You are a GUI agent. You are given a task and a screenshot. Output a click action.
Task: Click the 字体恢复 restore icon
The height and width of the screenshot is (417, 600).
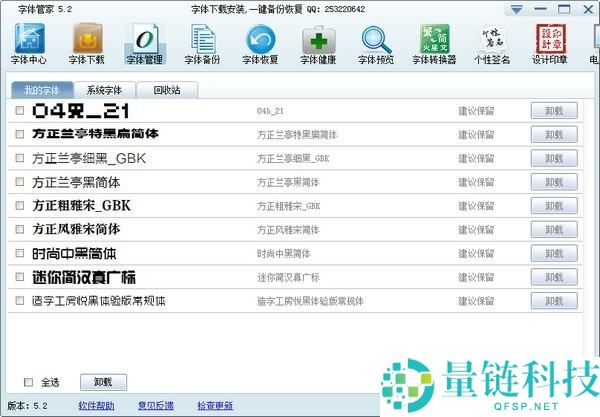coord(262,44)
